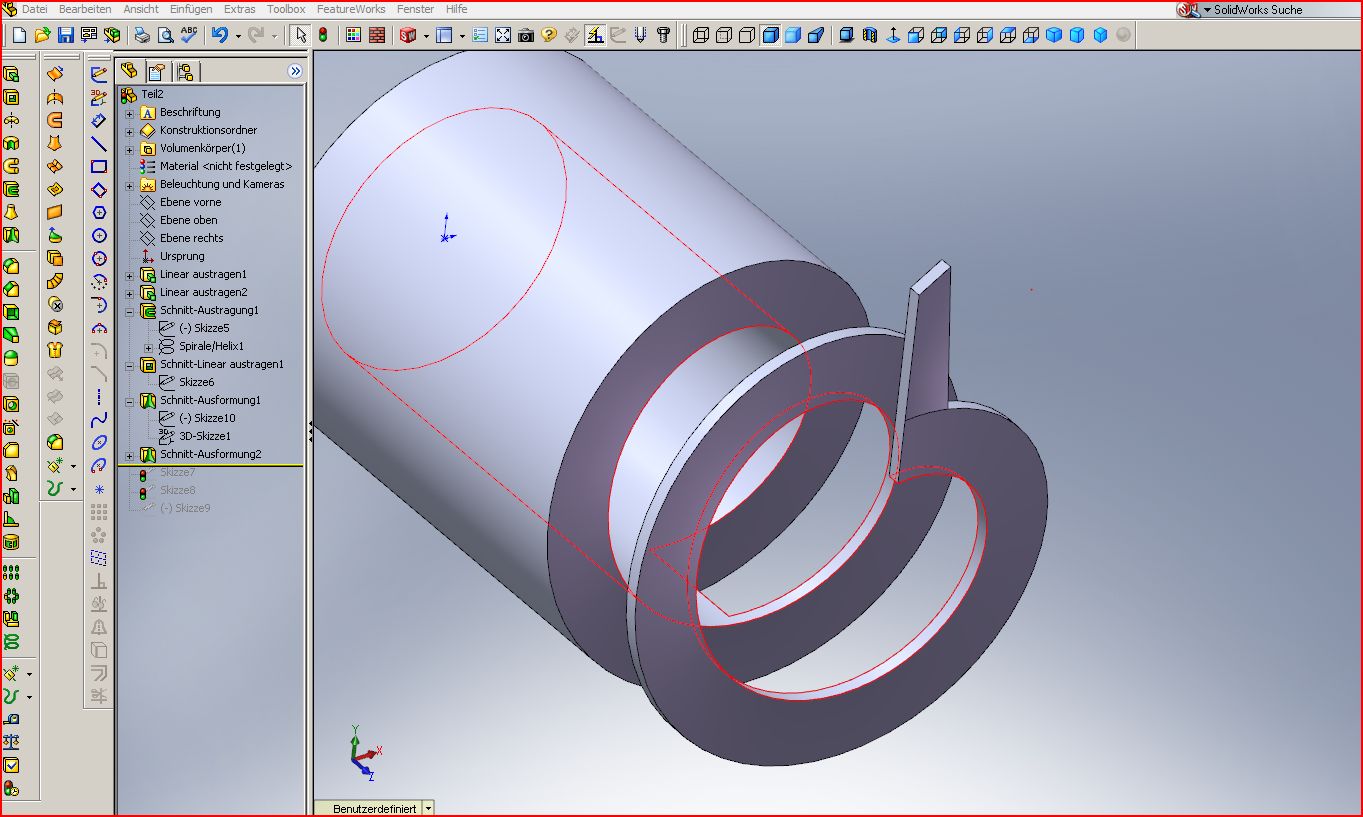The width and height of the screenshot is (1363, 817).
Task: Click the edit color palette icon
Action: point(352,35)
